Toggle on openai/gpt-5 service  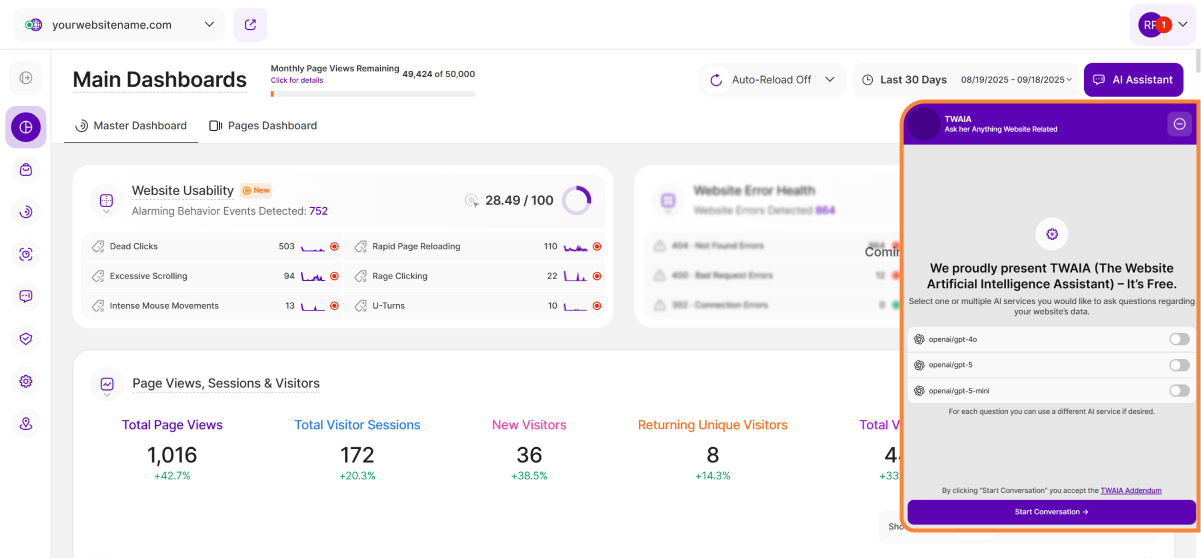click(1179, 365)
